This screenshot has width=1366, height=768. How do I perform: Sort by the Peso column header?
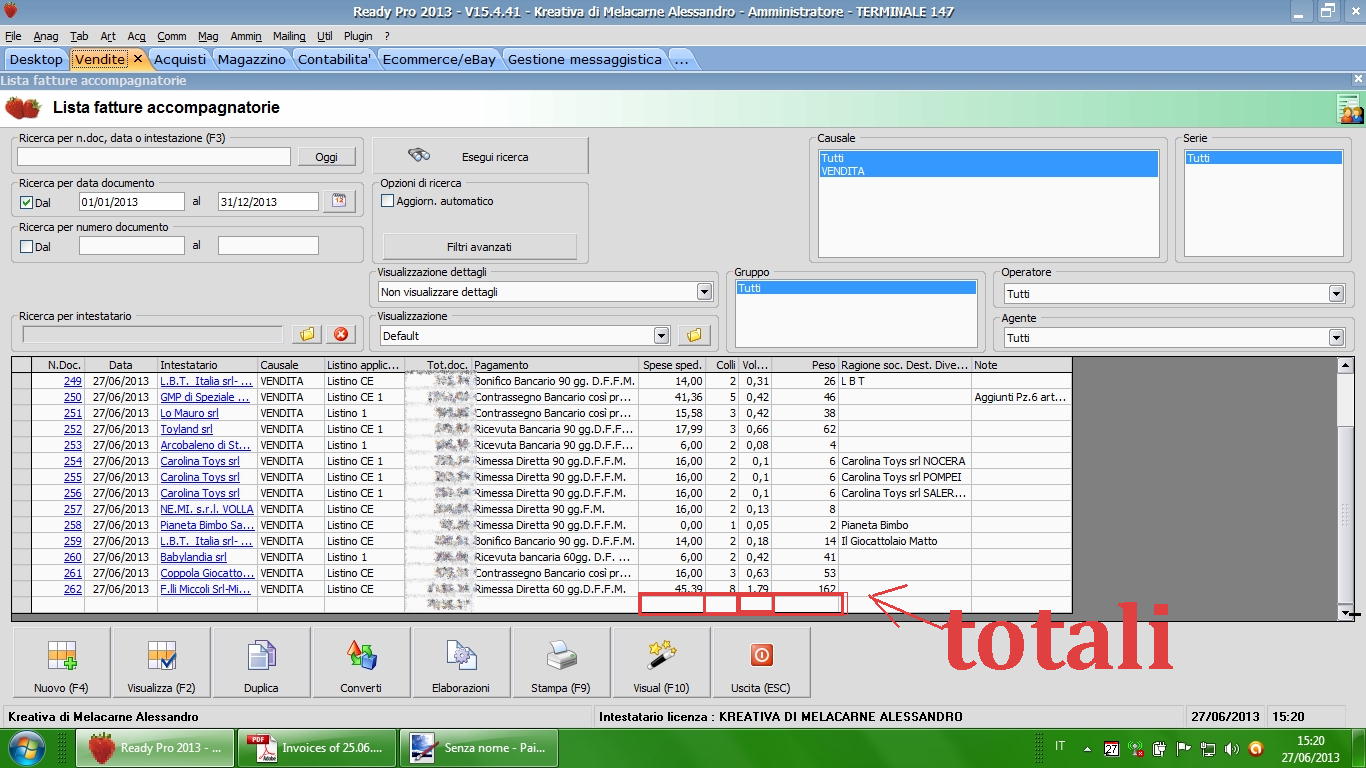coord(805,365)
